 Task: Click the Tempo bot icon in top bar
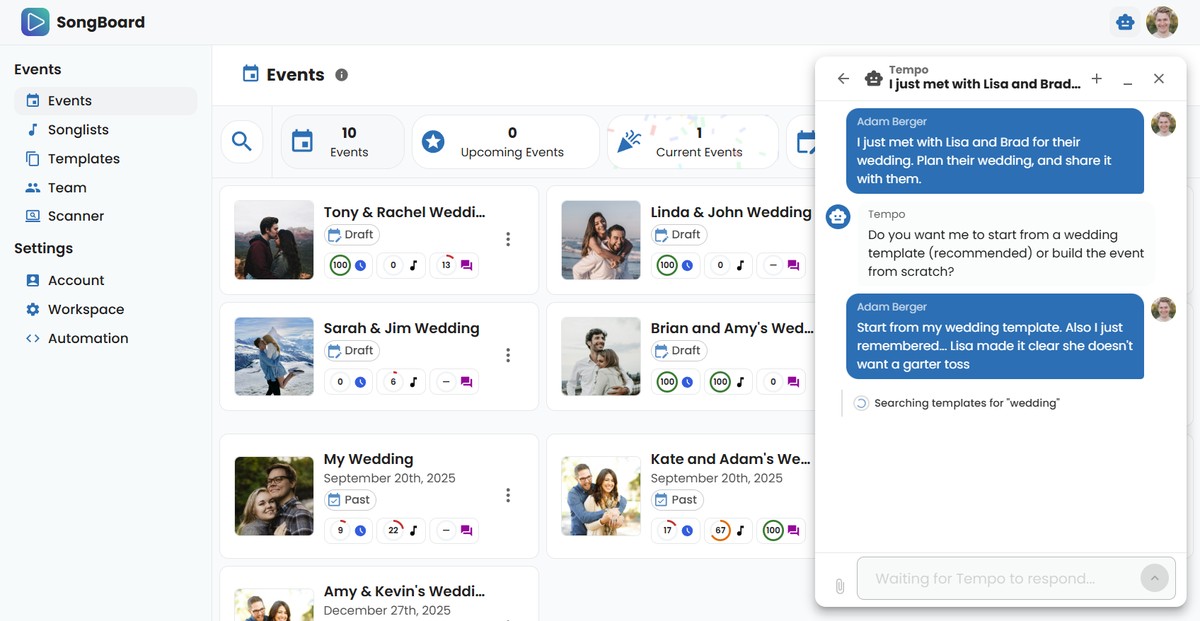(x=1125, y=20)
